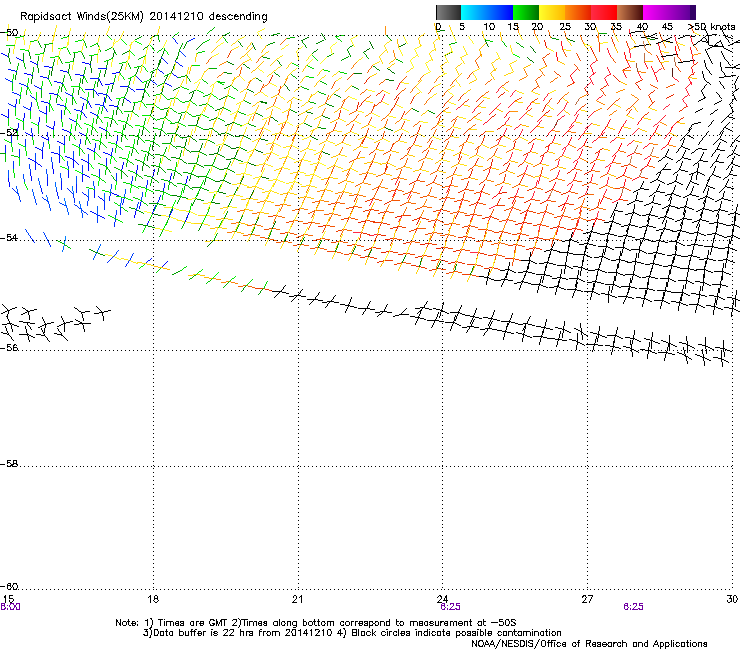Click the -56 latitude axis label

[9, 347]
